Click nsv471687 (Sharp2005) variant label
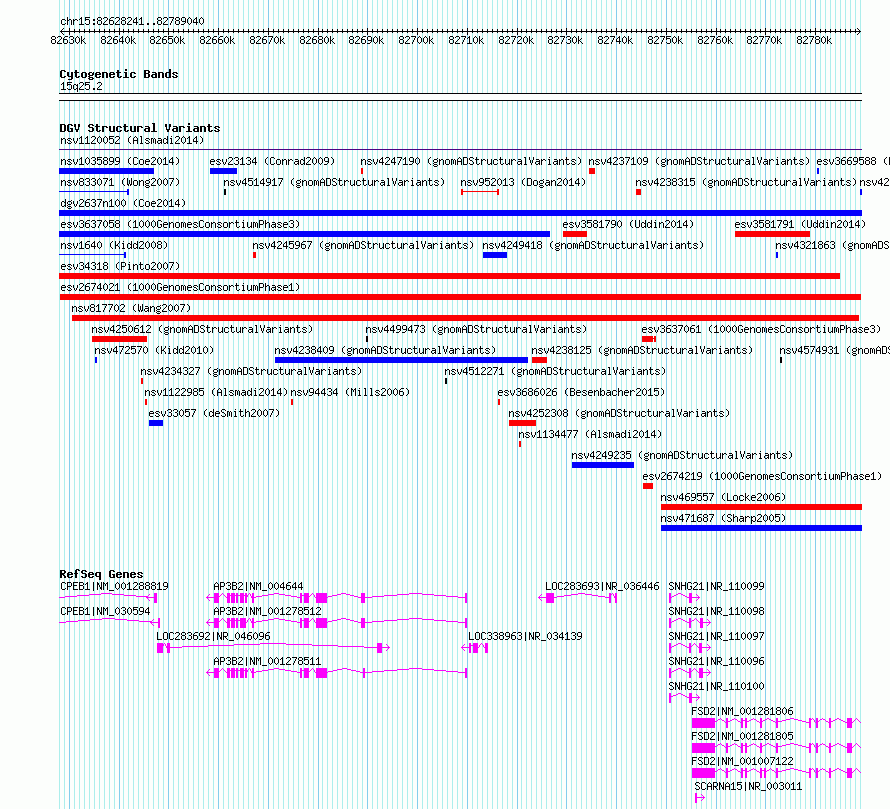Viewport: 890px width, 809px height. 723,518
